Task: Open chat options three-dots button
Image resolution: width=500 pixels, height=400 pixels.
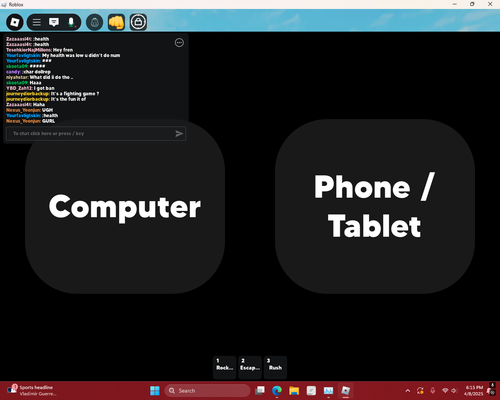Action: click(x=179, y=43)
